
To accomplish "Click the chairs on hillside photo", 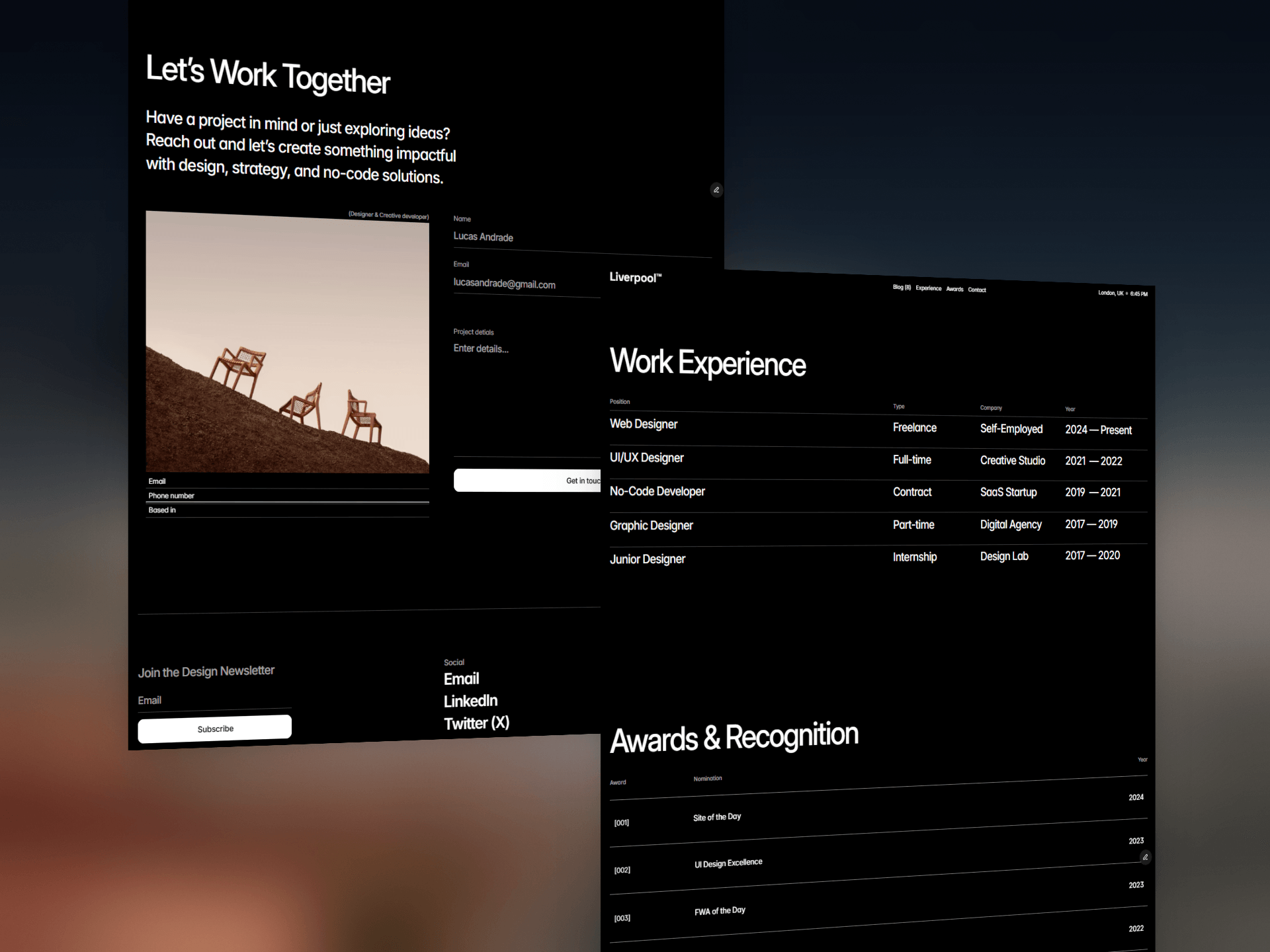I will coord(287,342).
